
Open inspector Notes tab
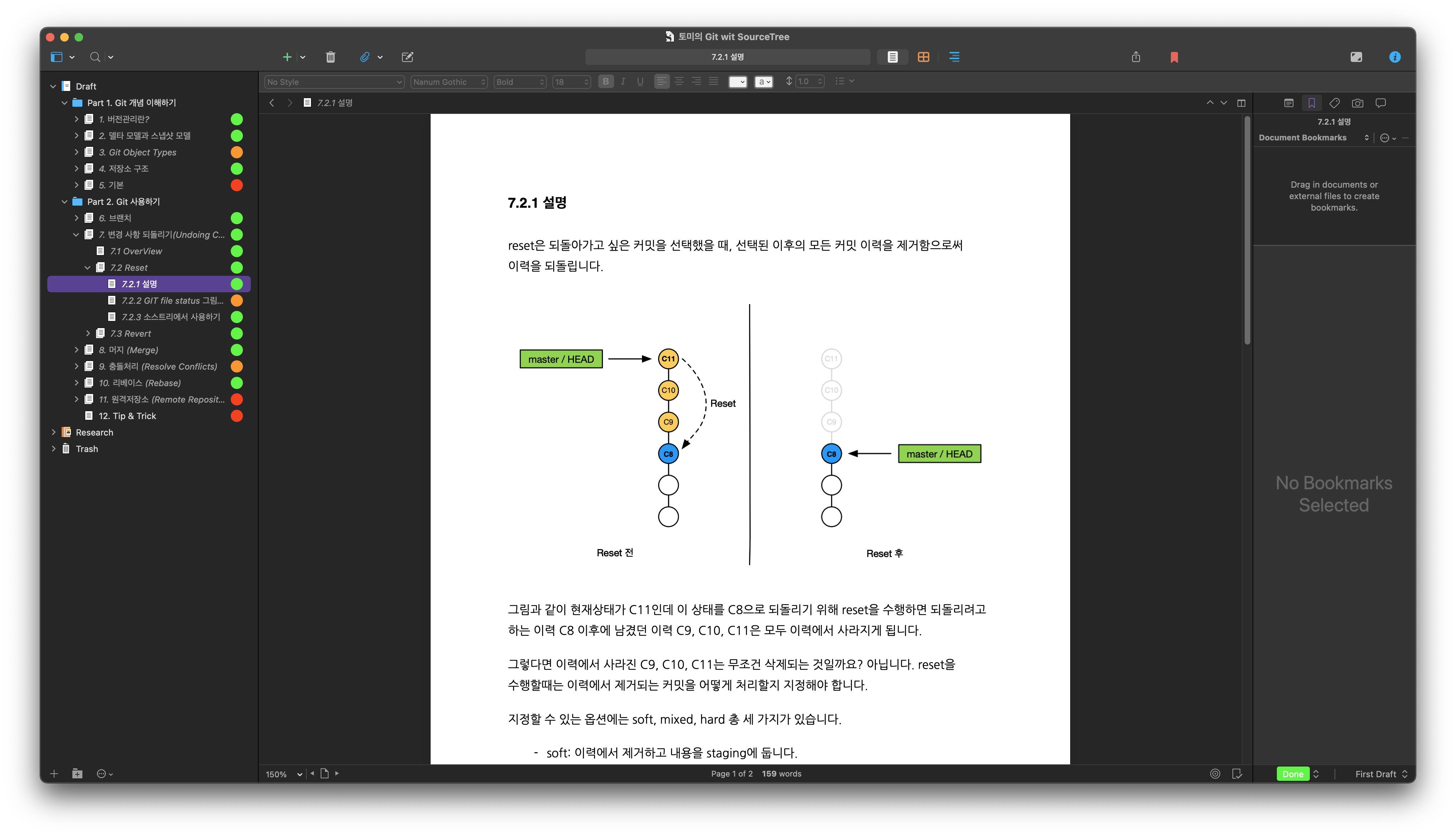pyautogui.click(x=1288, y=103)
